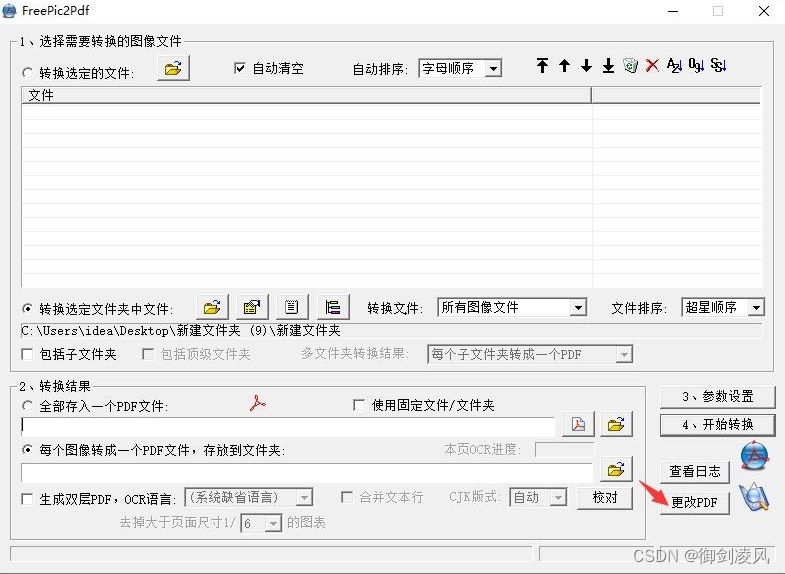Click 本页OCR进度 progress box

tap(564, 449)
